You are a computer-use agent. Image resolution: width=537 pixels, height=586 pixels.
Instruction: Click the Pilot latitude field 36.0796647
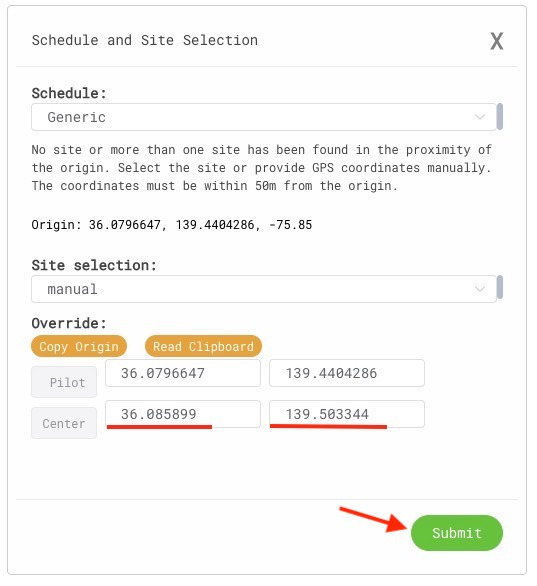[x=183, y=373]
